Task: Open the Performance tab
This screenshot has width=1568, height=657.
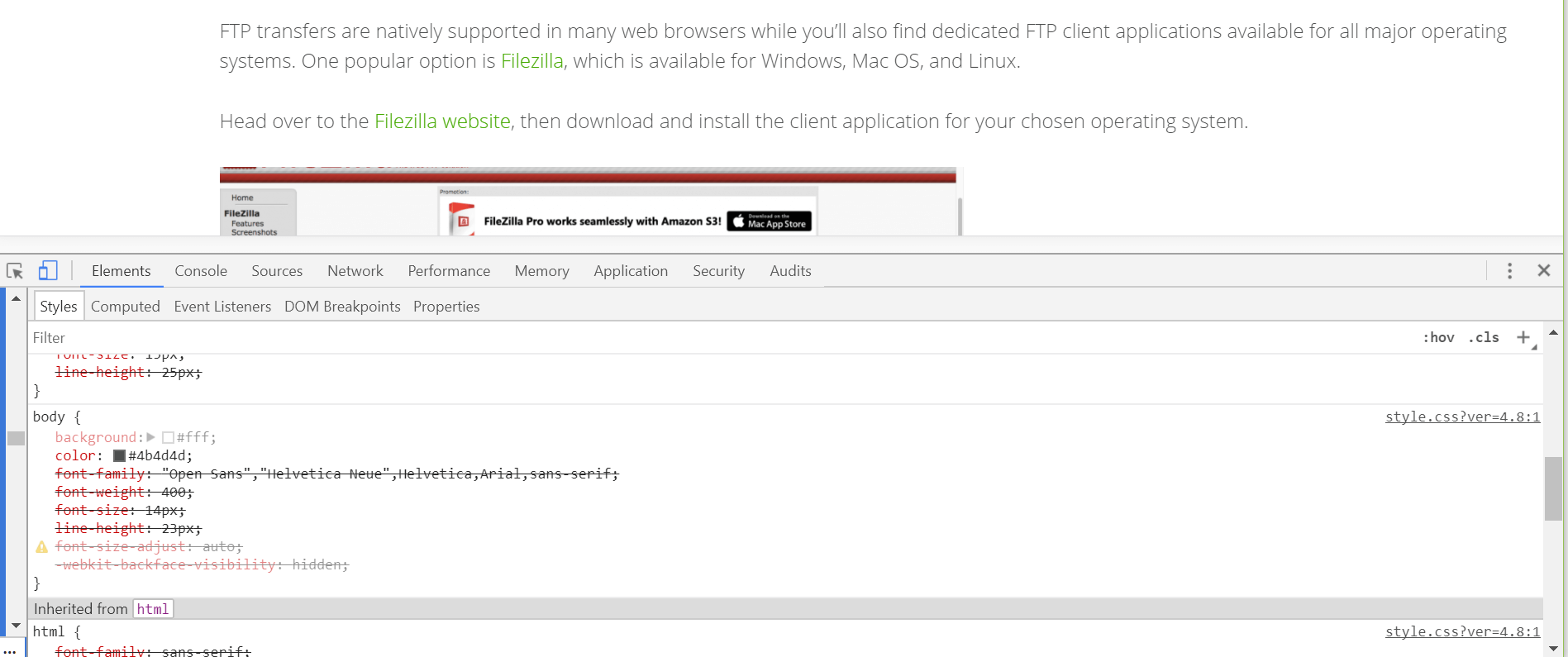Action: 449,271
